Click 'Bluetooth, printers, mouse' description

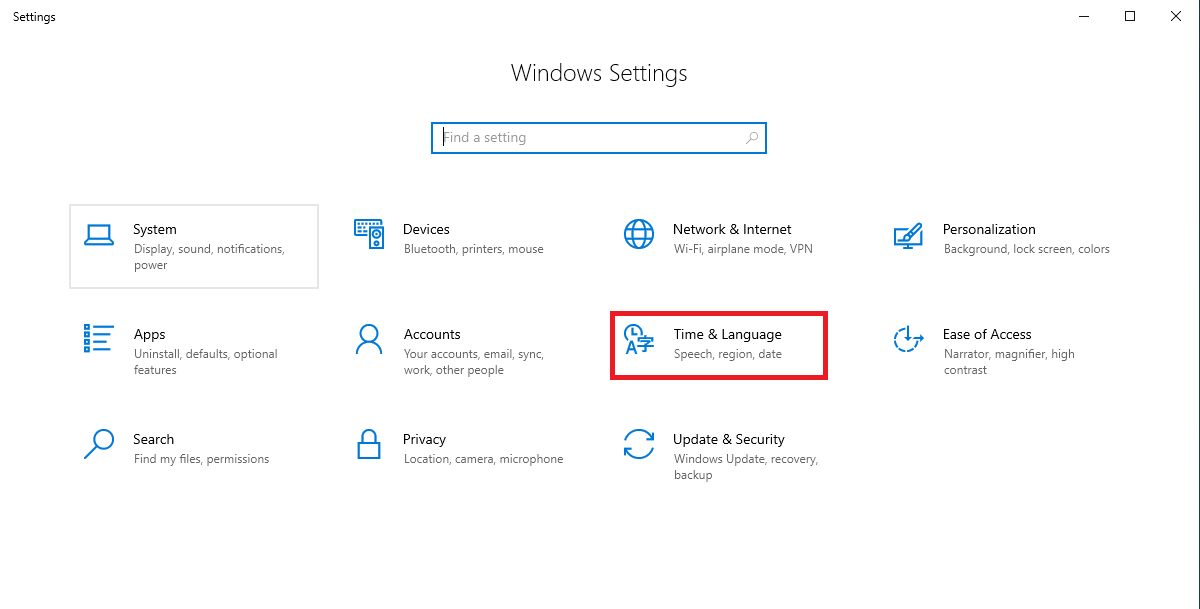tap(473, 249)
